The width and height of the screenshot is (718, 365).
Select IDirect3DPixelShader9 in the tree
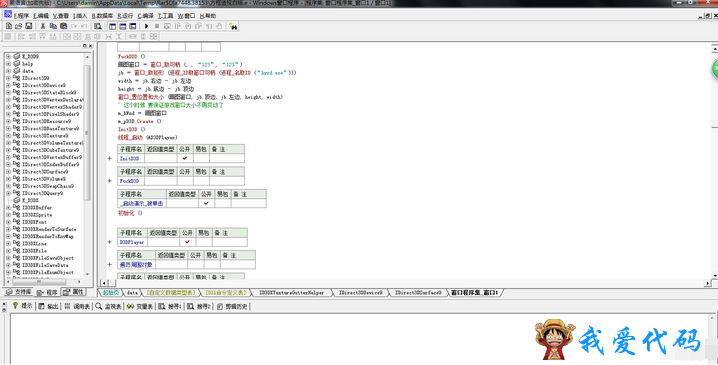tap(50, 114)
